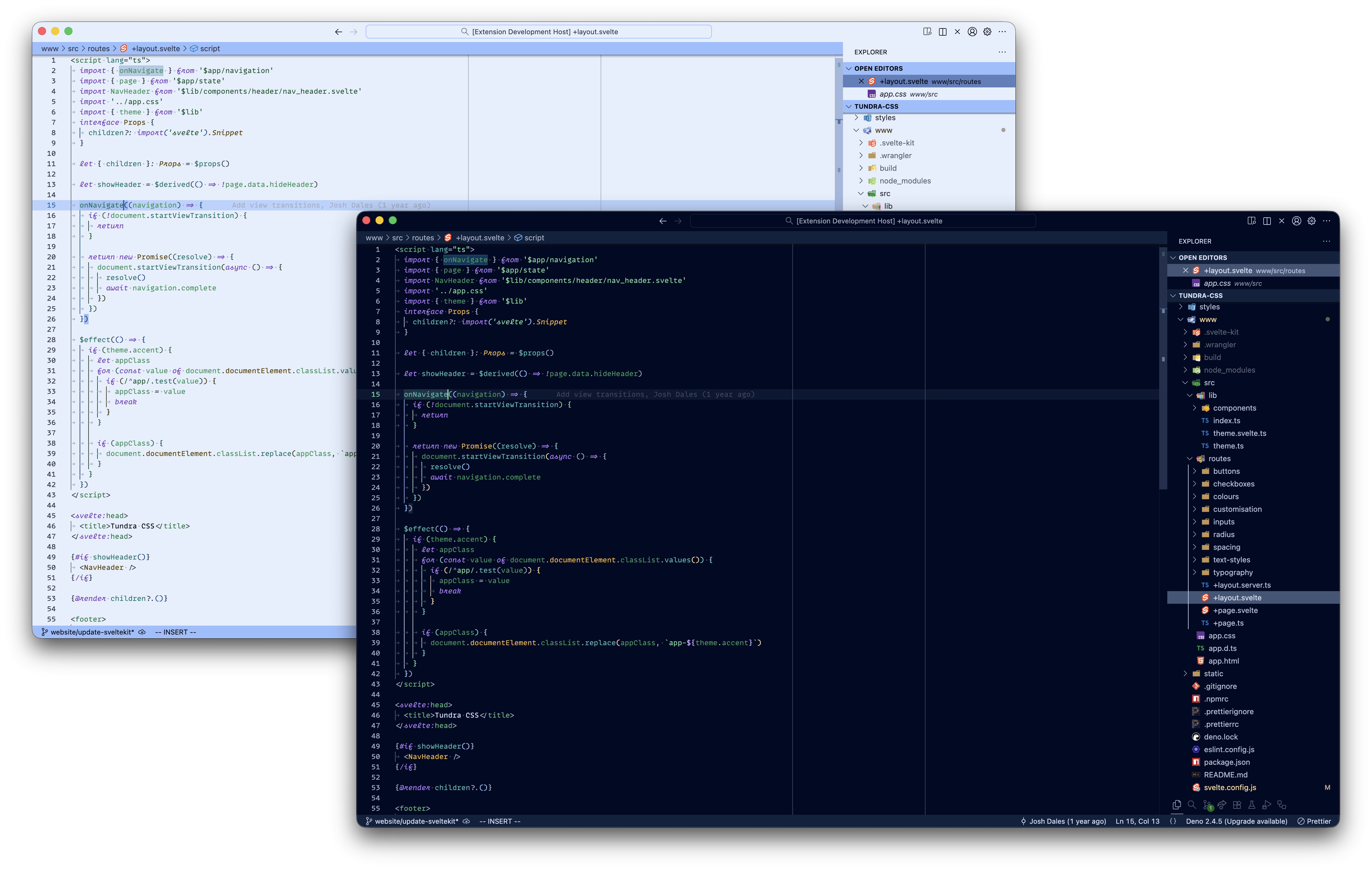Click Prettier status bar item

pos(1314,821)
